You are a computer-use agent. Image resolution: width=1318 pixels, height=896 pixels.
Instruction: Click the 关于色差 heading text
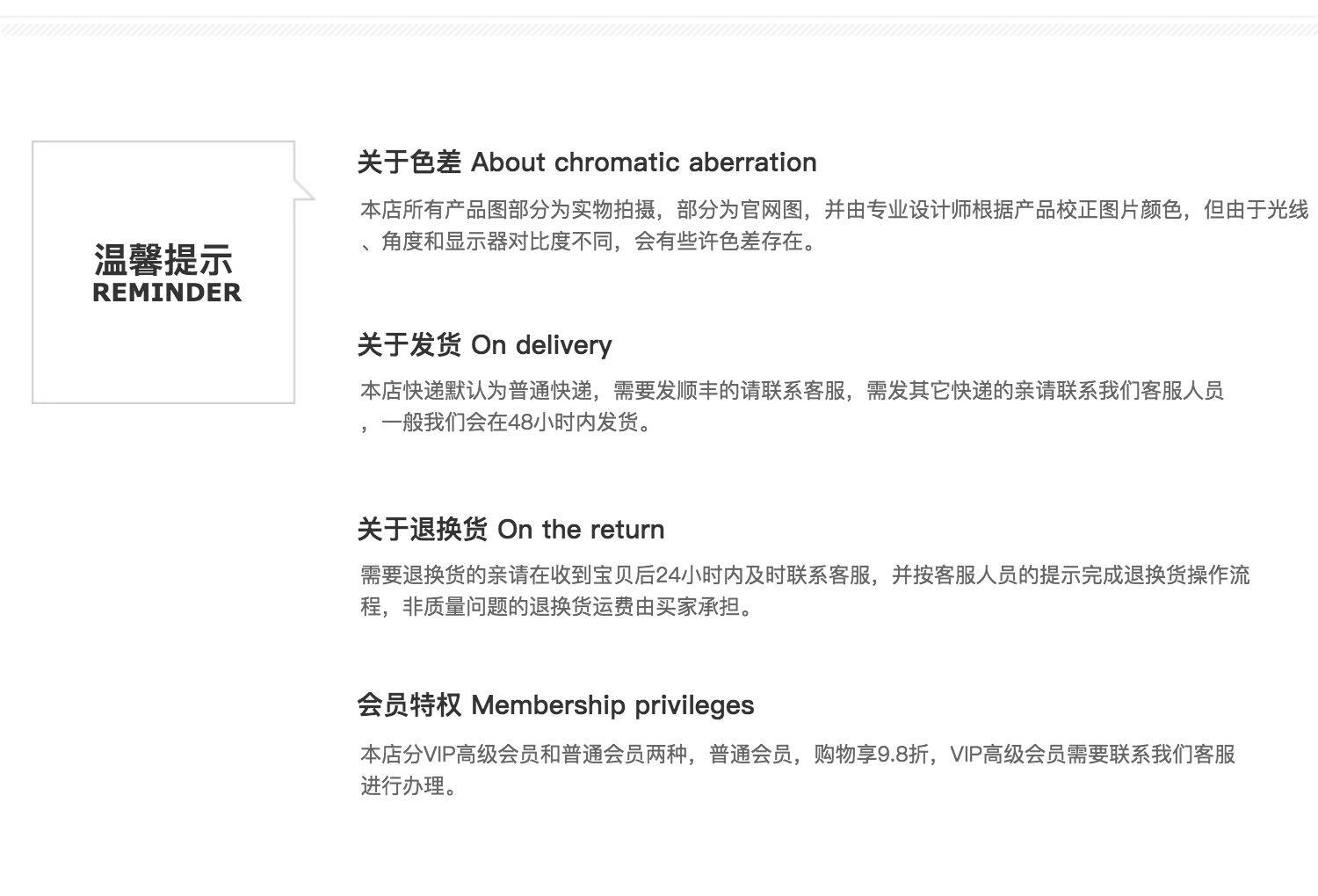point(409,163)
